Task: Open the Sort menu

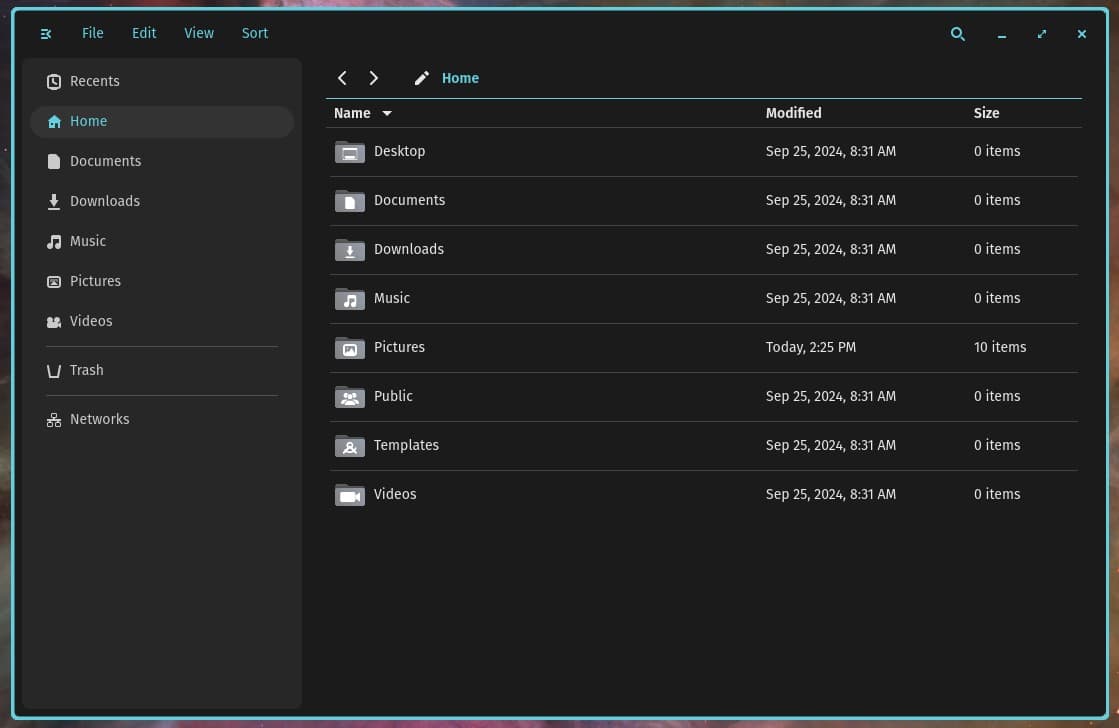Action: pos(254,33)
